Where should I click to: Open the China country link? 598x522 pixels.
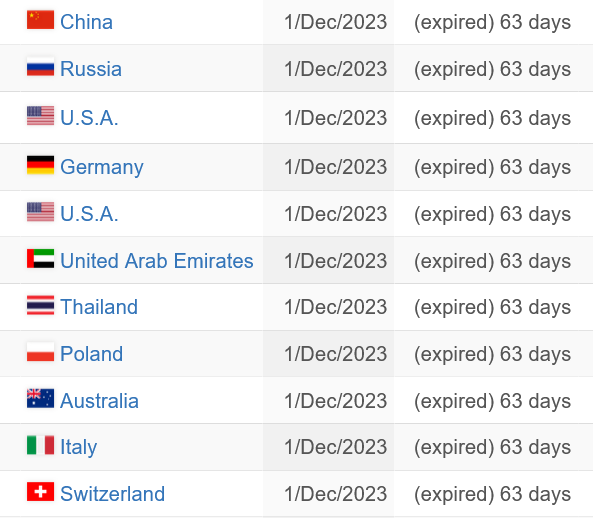pyautogui.click(x=87, y=22)
